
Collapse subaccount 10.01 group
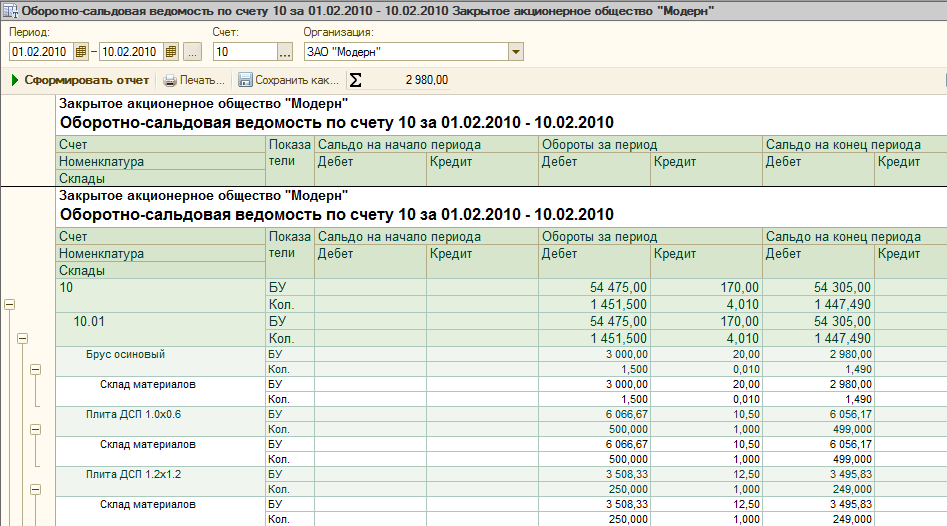[x=22, y=338]
